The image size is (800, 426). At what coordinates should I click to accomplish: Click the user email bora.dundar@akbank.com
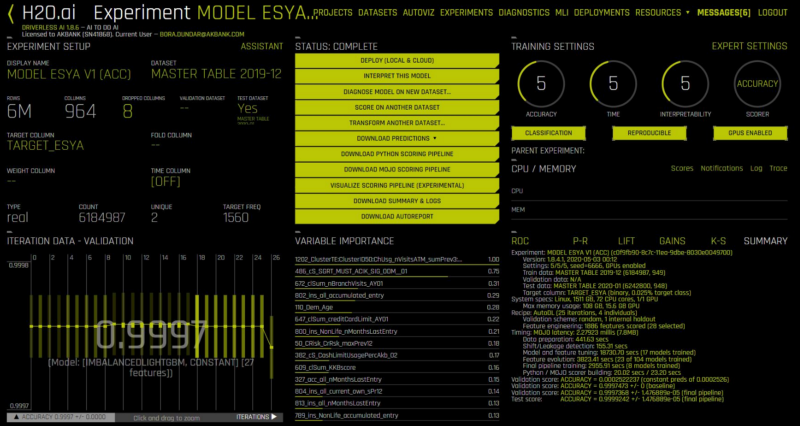[x=202, y=34]
